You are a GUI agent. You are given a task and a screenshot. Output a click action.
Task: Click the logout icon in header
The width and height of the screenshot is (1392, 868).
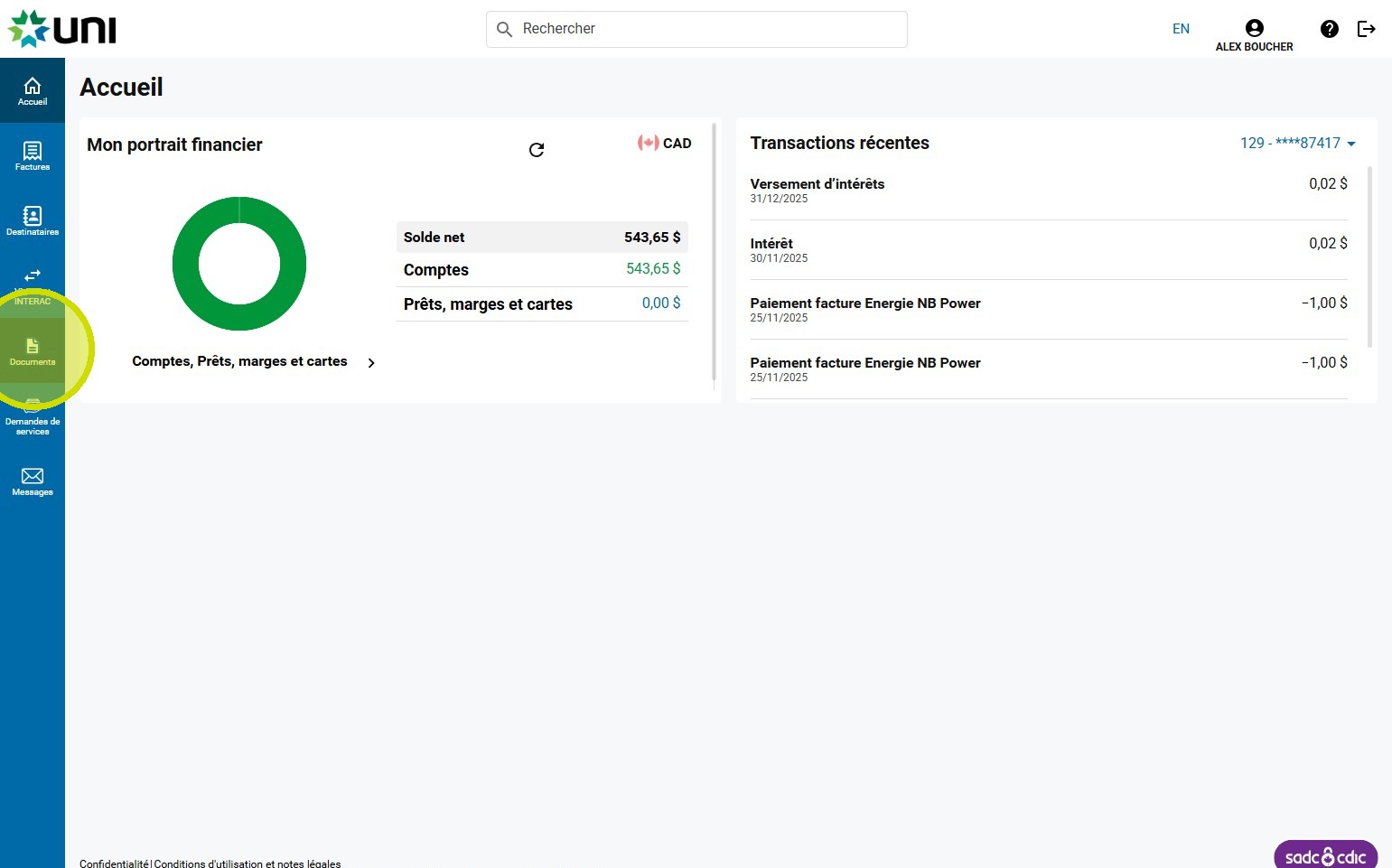tap(1366, 29)
